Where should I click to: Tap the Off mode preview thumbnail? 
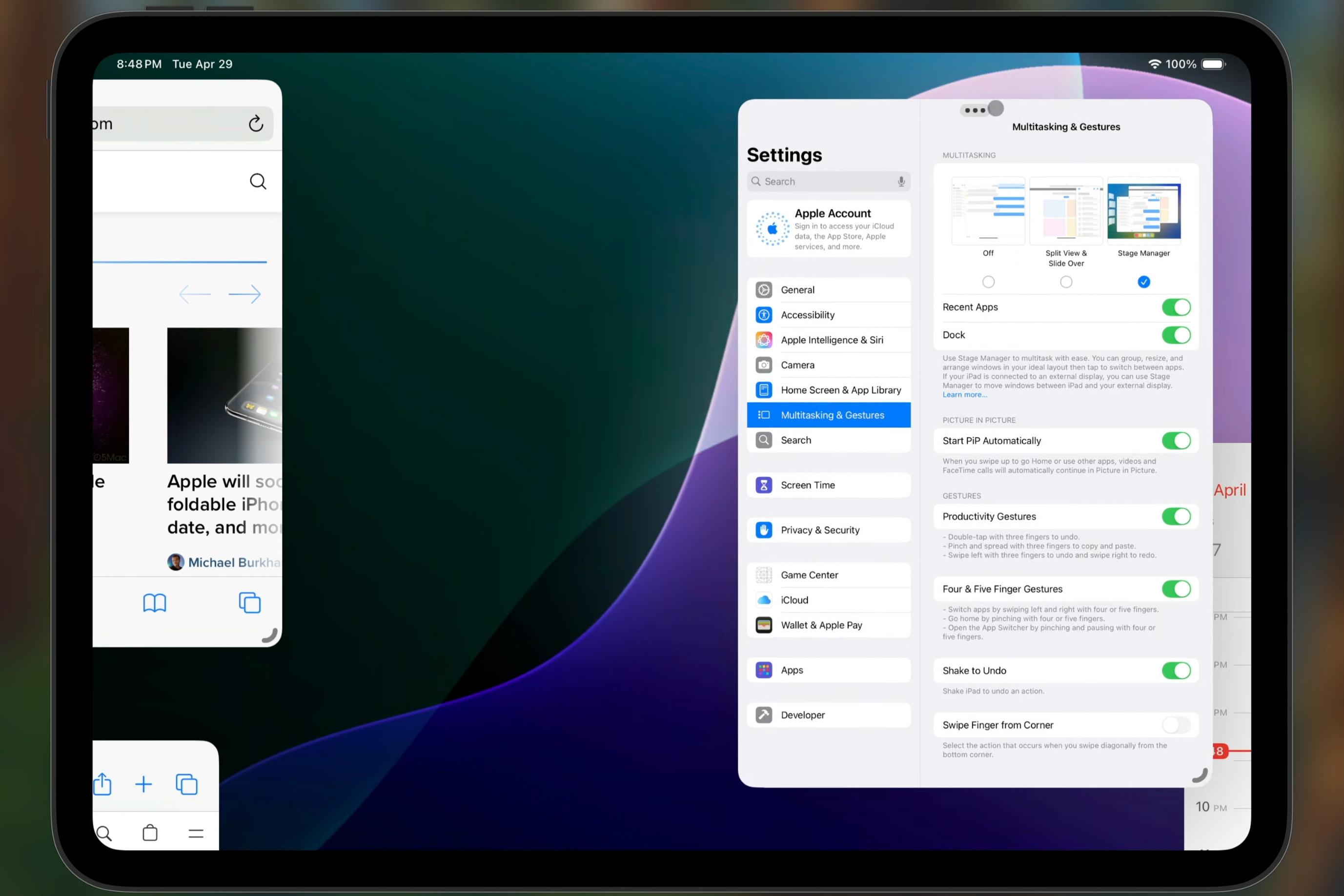pyautogui.click(x=988, y=211)
